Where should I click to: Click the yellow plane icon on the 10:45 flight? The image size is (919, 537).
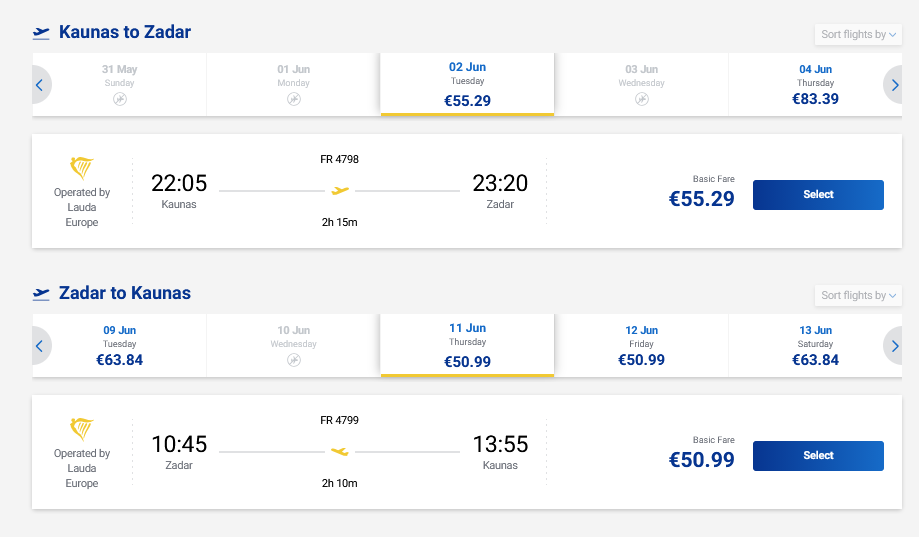[340, 451]
